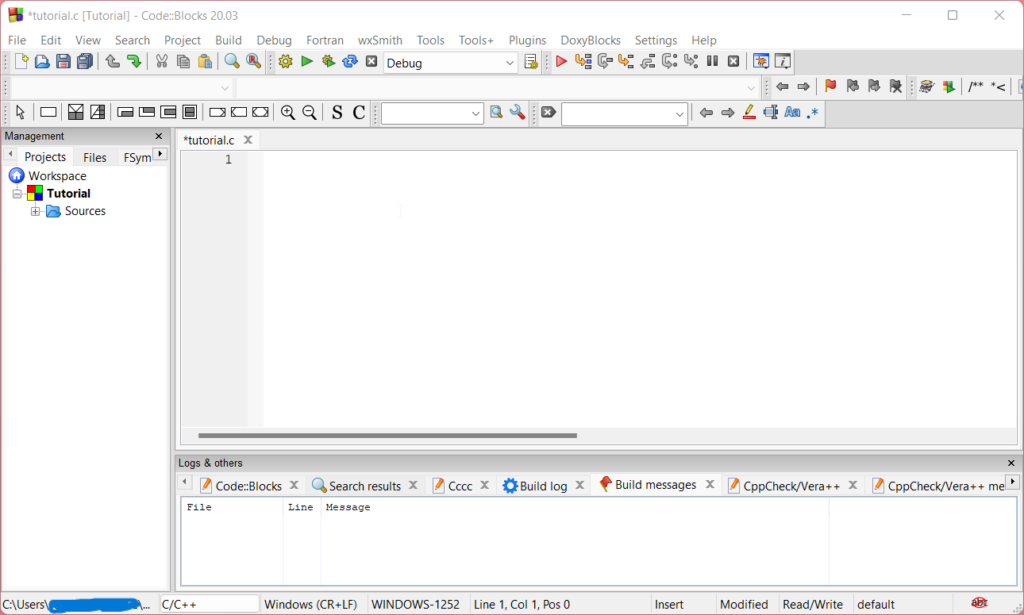Image resolution: width=1024 pixels, height=615 pixels.
Task: Click in the editor on line 1
Action: point(640,159)
